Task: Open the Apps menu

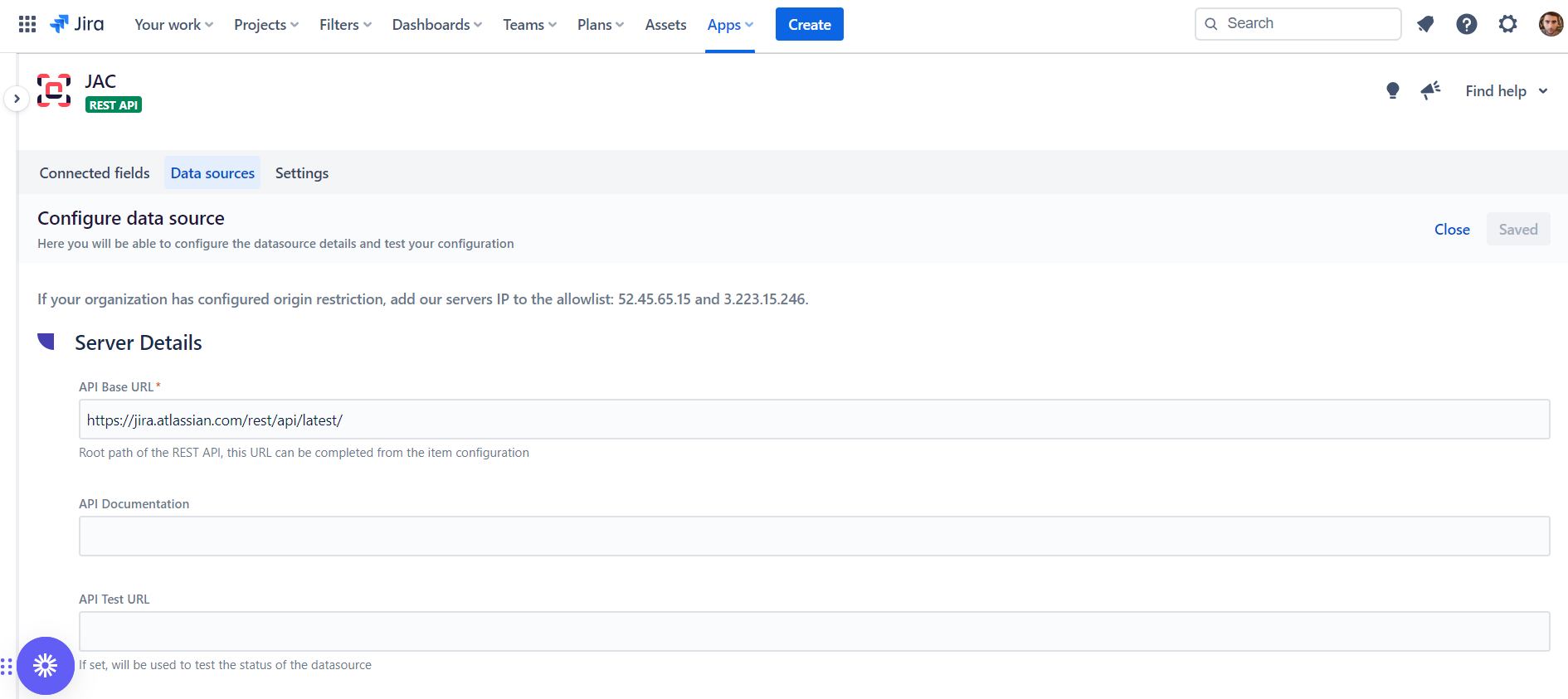Action: coord(729,25)
